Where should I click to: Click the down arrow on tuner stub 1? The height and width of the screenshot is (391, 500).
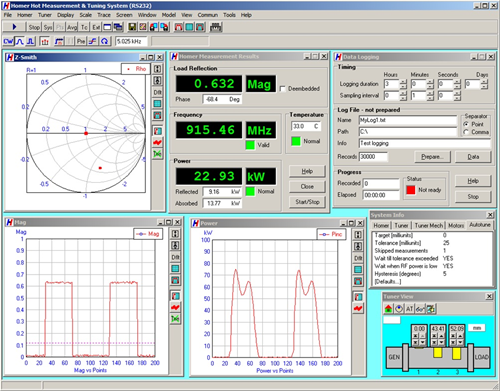422,342
